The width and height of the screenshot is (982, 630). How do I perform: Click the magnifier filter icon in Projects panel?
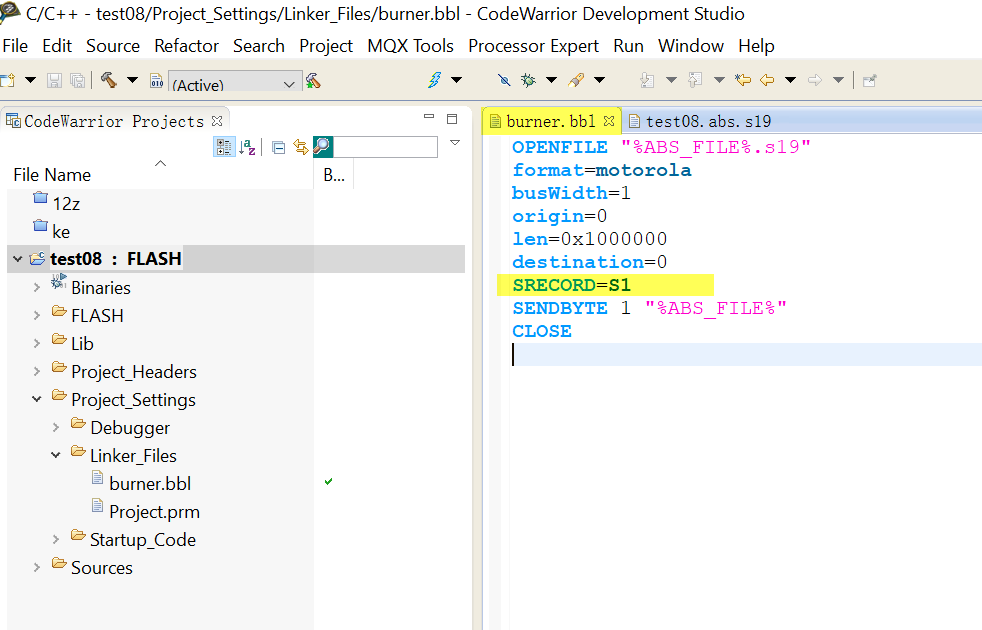(x=323, y=147)
